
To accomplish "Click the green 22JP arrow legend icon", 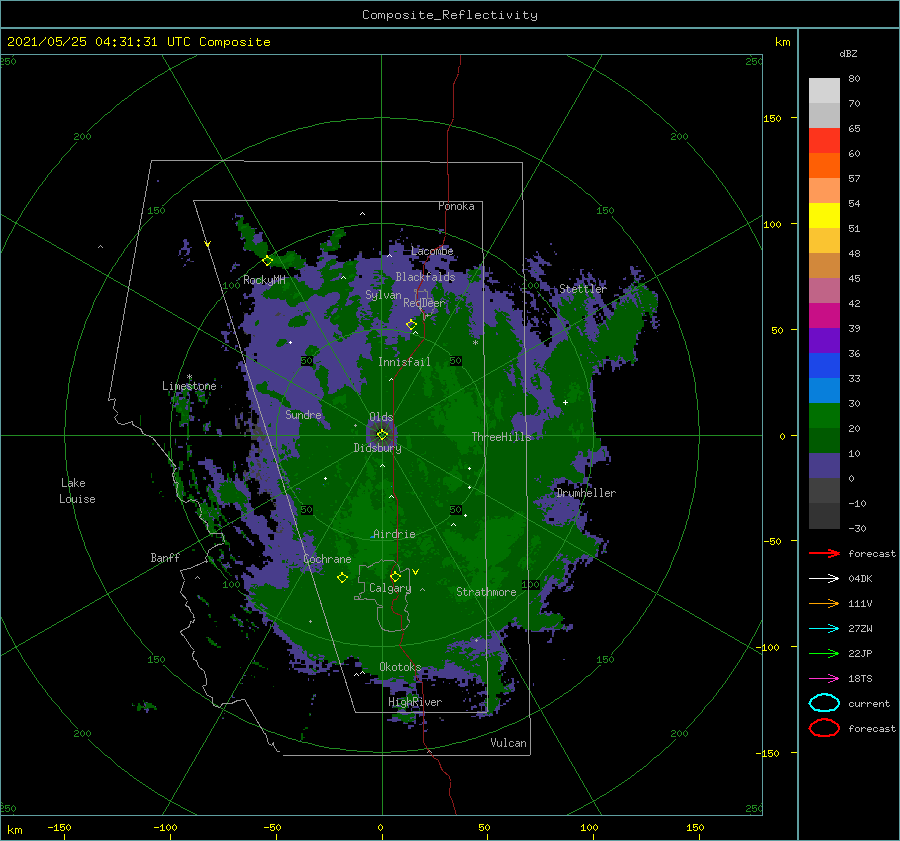I will tap(824, 653).
